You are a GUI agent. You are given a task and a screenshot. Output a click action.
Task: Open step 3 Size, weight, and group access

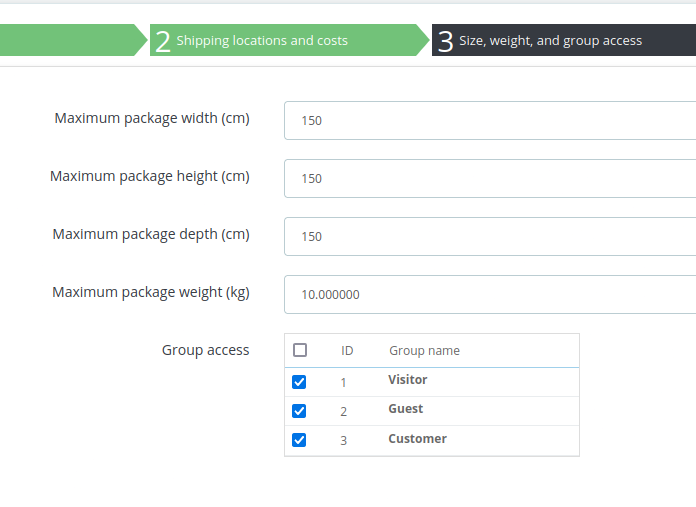pyautogui.click(x=550, y=41)
